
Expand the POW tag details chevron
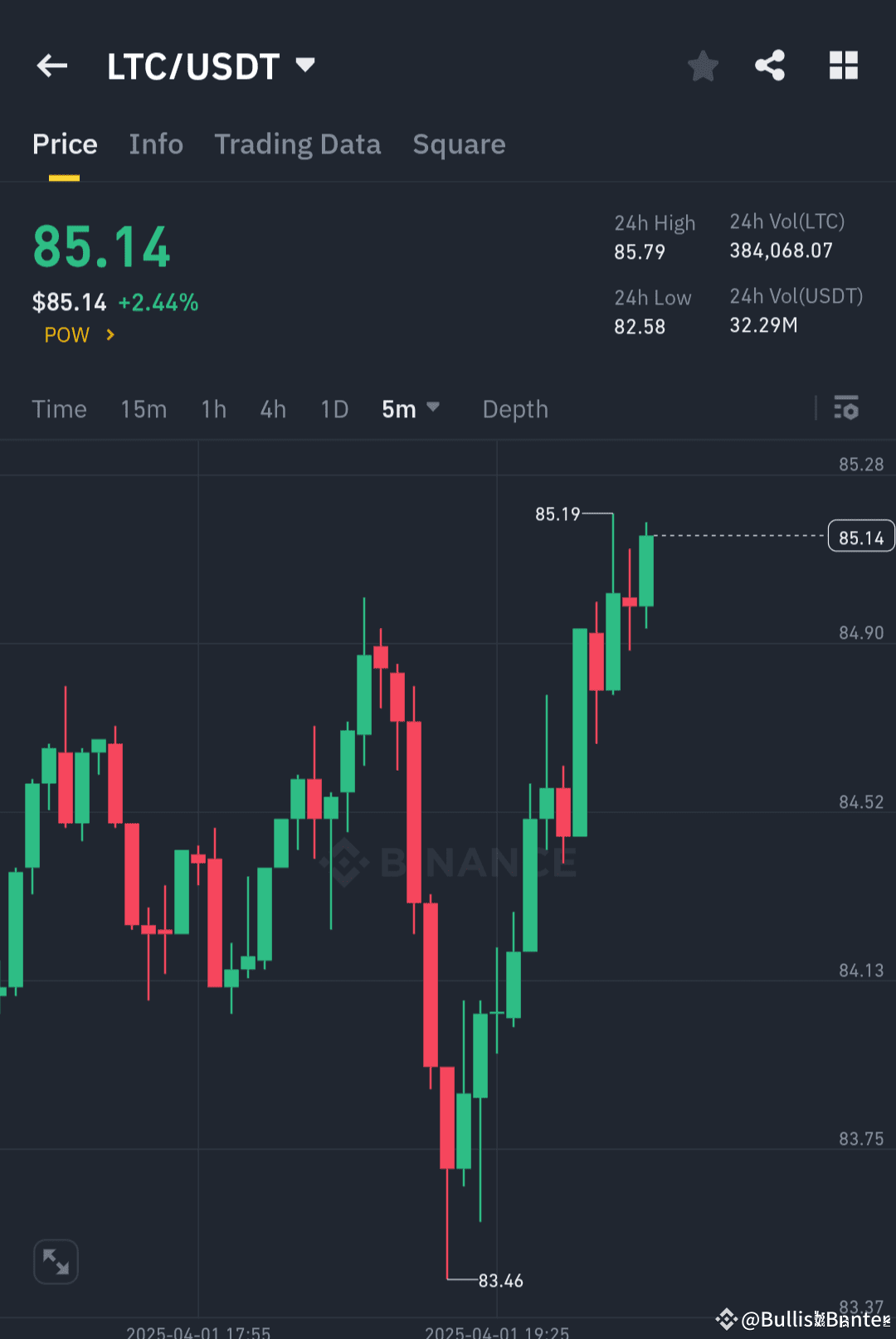coord(110,335)
